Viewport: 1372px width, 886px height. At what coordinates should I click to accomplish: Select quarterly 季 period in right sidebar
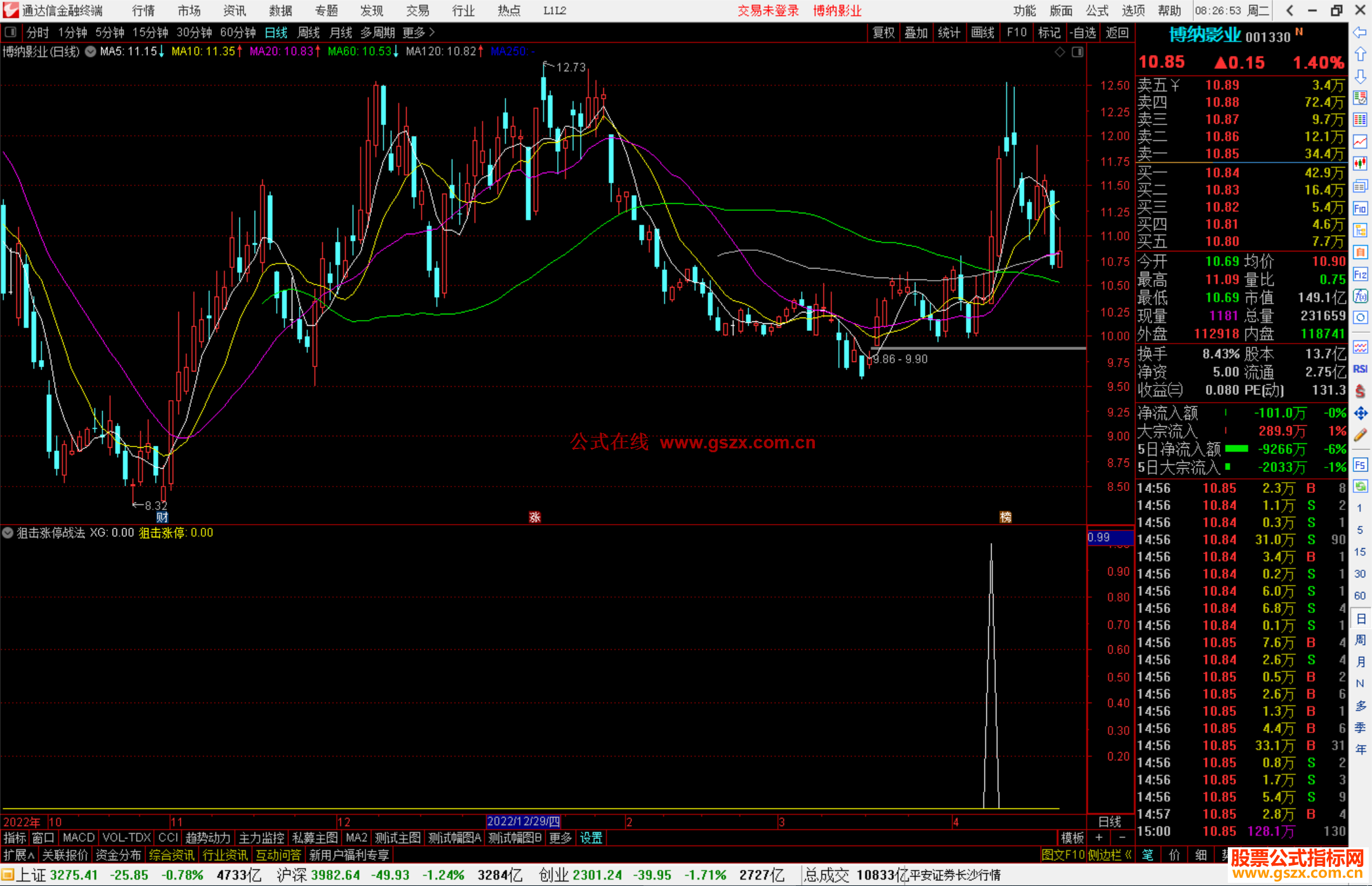(x=1360, y=728)
